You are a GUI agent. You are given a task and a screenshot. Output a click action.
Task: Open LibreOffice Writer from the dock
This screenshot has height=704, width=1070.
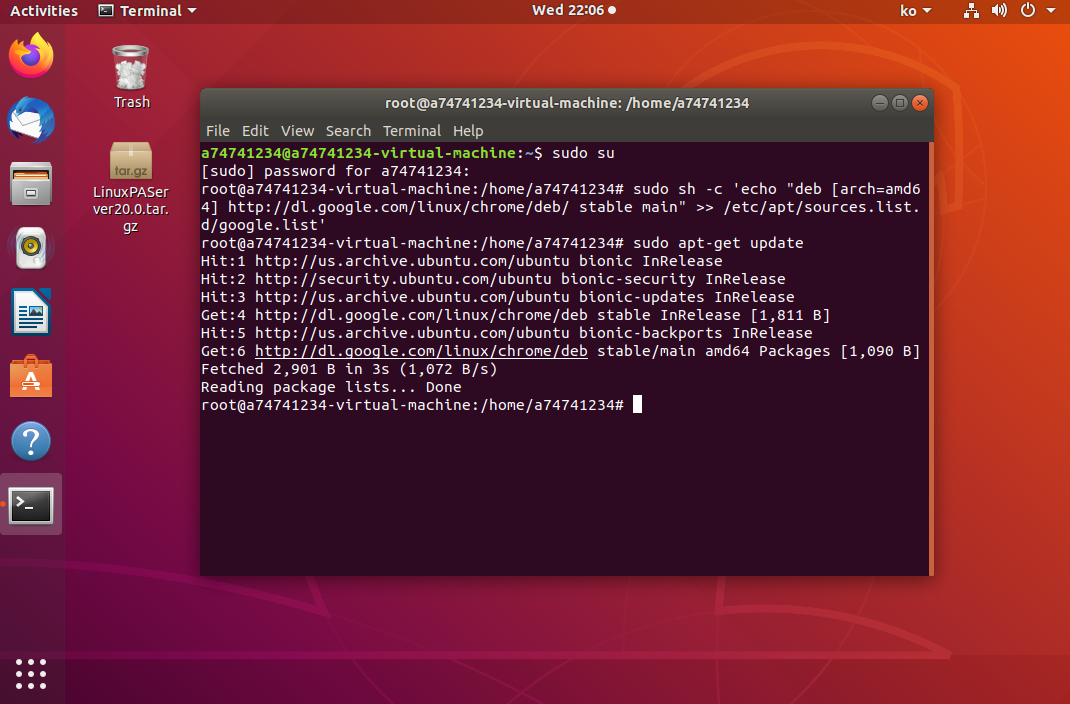pyautogui.click(x=31, y=312)
